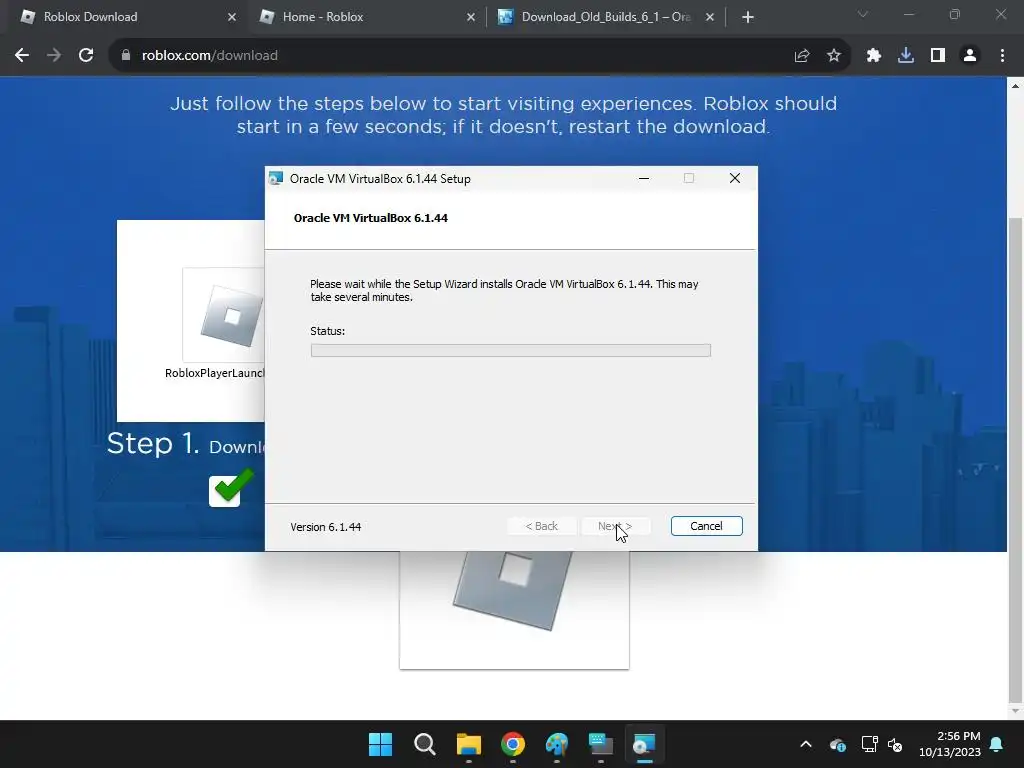Click the VirtualBox setup title bar icon

276,178
